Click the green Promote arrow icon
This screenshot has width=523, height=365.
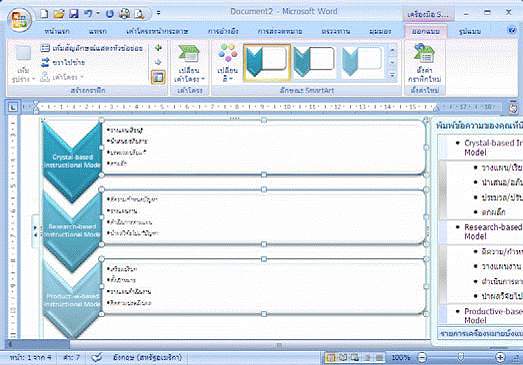(x=158, y=48)
